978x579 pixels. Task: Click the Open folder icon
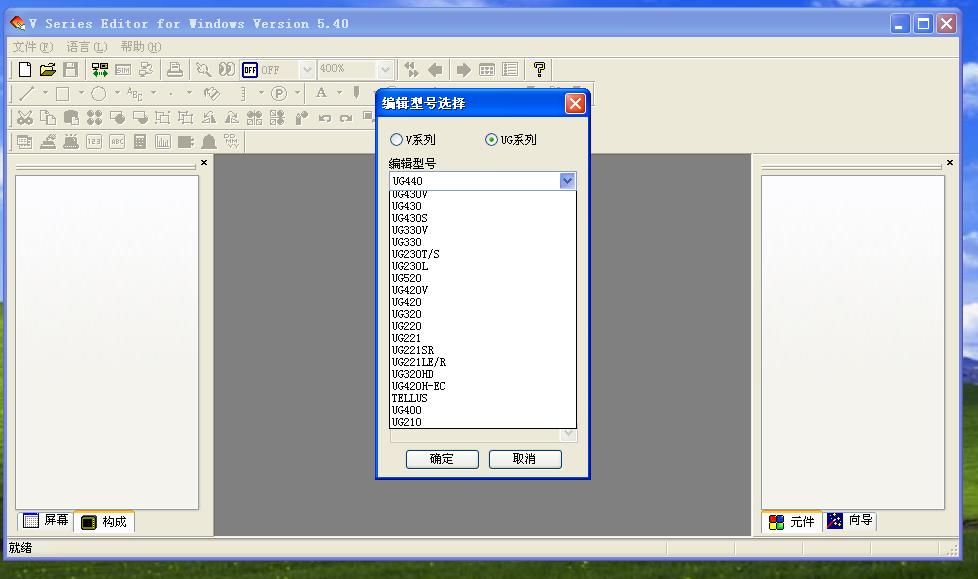click(x=47, y=70)
